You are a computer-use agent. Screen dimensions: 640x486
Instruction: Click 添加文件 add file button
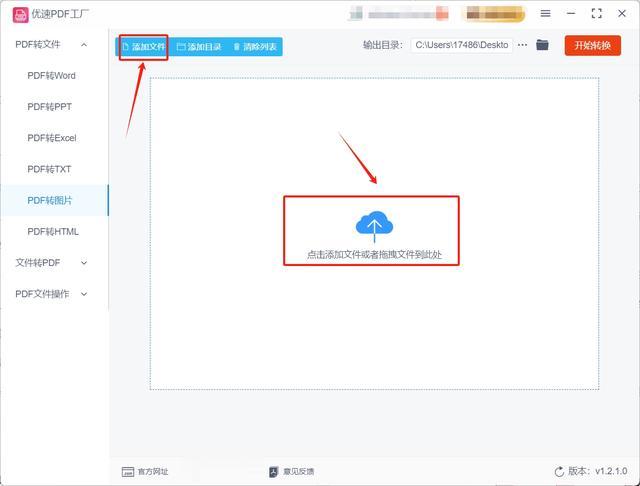point(143,47)
